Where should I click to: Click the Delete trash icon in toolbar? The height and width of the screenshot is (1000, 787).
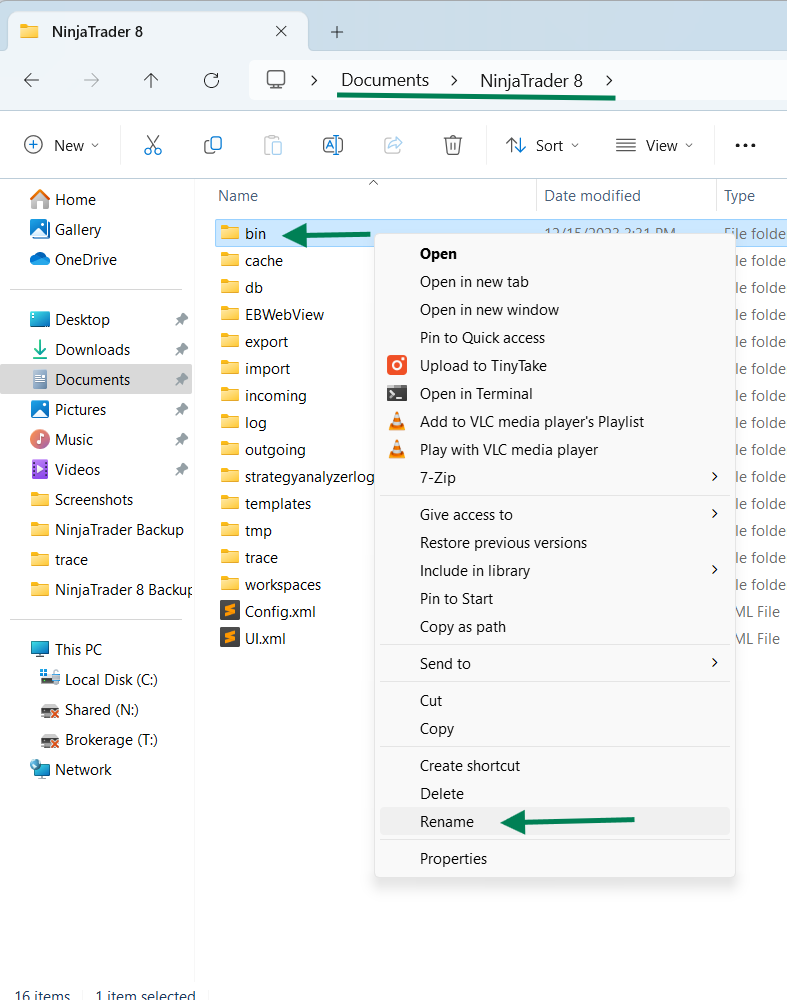453,145
